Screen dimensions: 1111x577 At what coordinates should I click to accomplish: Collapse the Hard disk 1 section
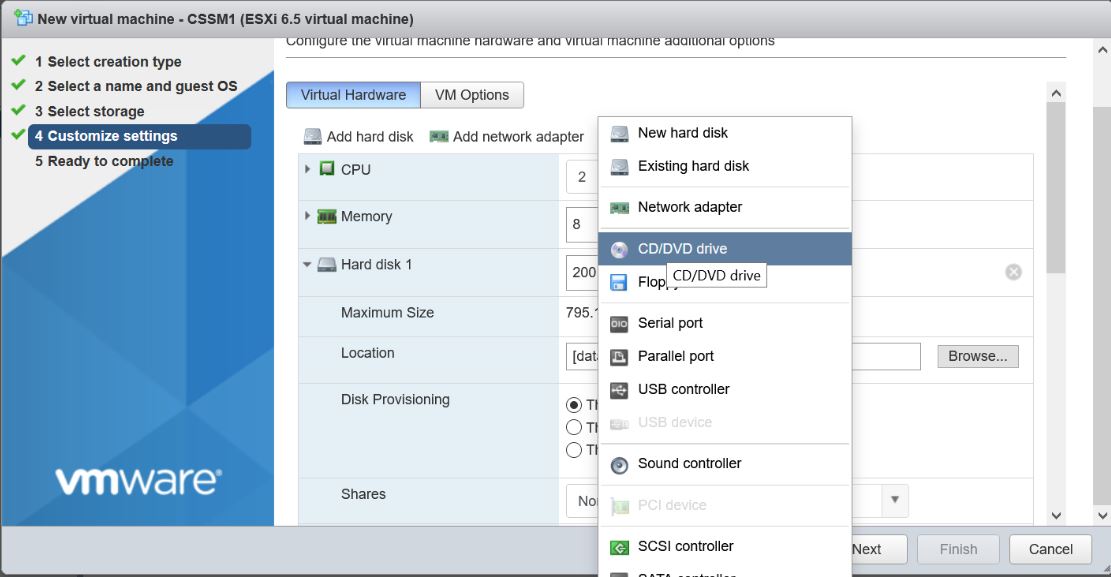307,264
